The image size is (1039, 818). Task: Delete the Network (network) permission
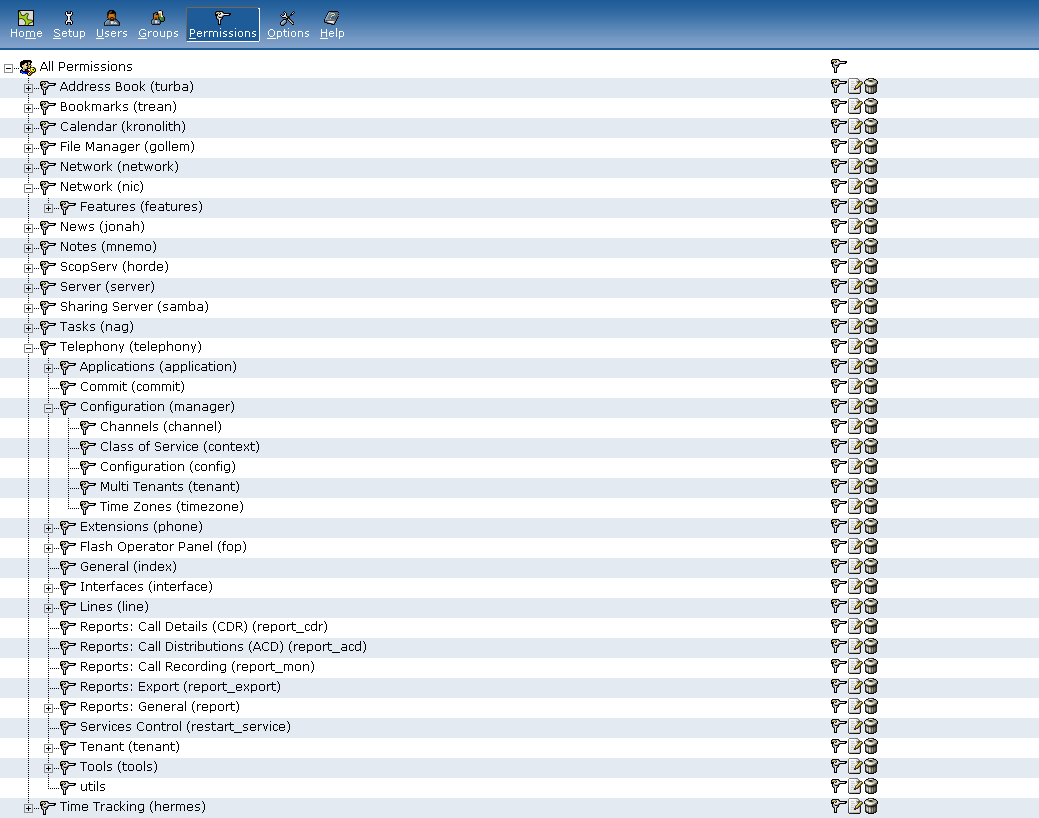click(x=871, y=166)
